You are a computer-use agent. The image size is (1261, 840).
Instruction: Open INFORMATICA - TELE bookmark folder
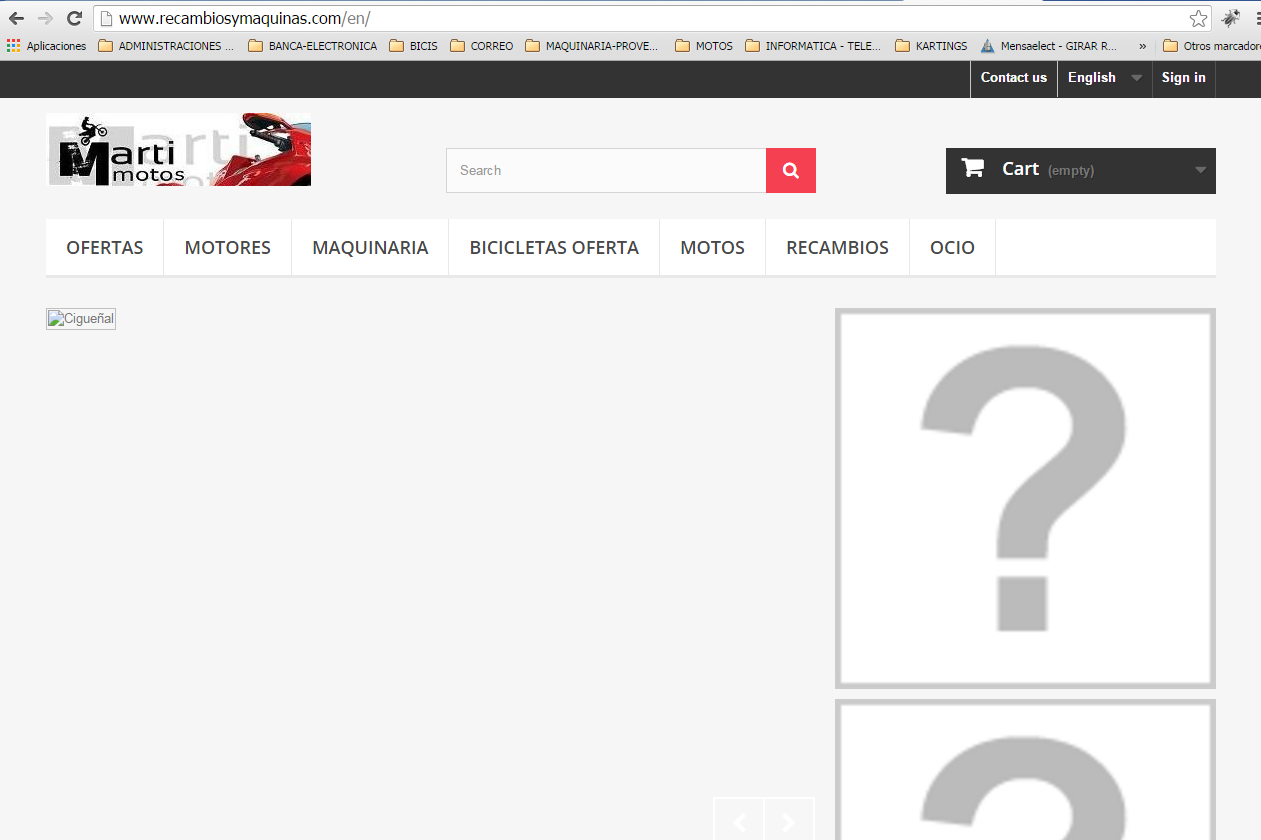coord(814,46)
